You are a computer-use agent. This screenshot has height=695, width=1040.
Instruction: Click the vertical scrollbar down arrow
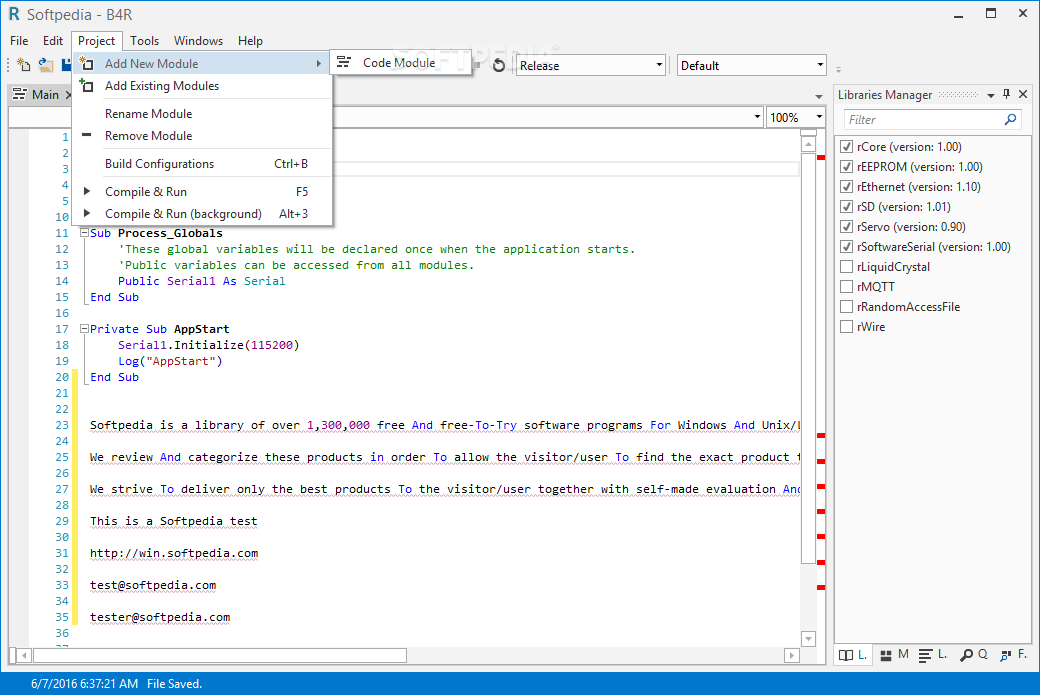808,639
